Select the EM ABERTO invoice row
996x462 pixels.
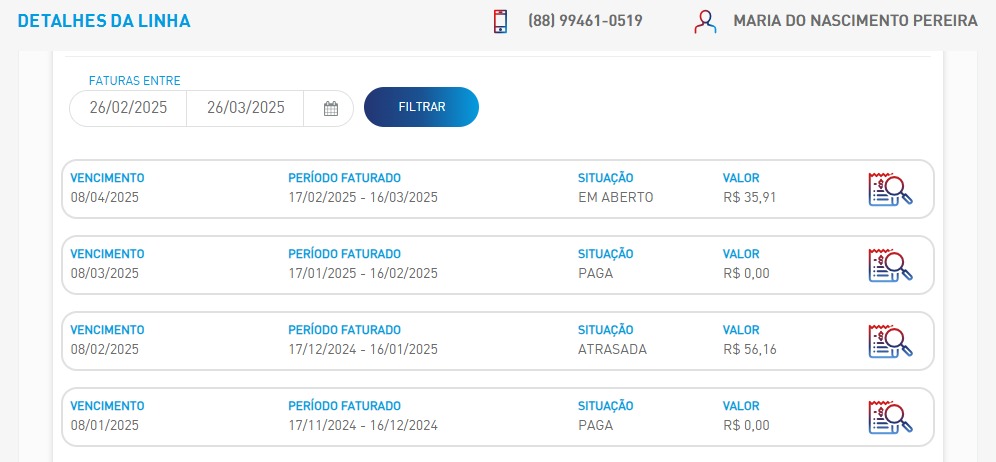click(497, 189)
